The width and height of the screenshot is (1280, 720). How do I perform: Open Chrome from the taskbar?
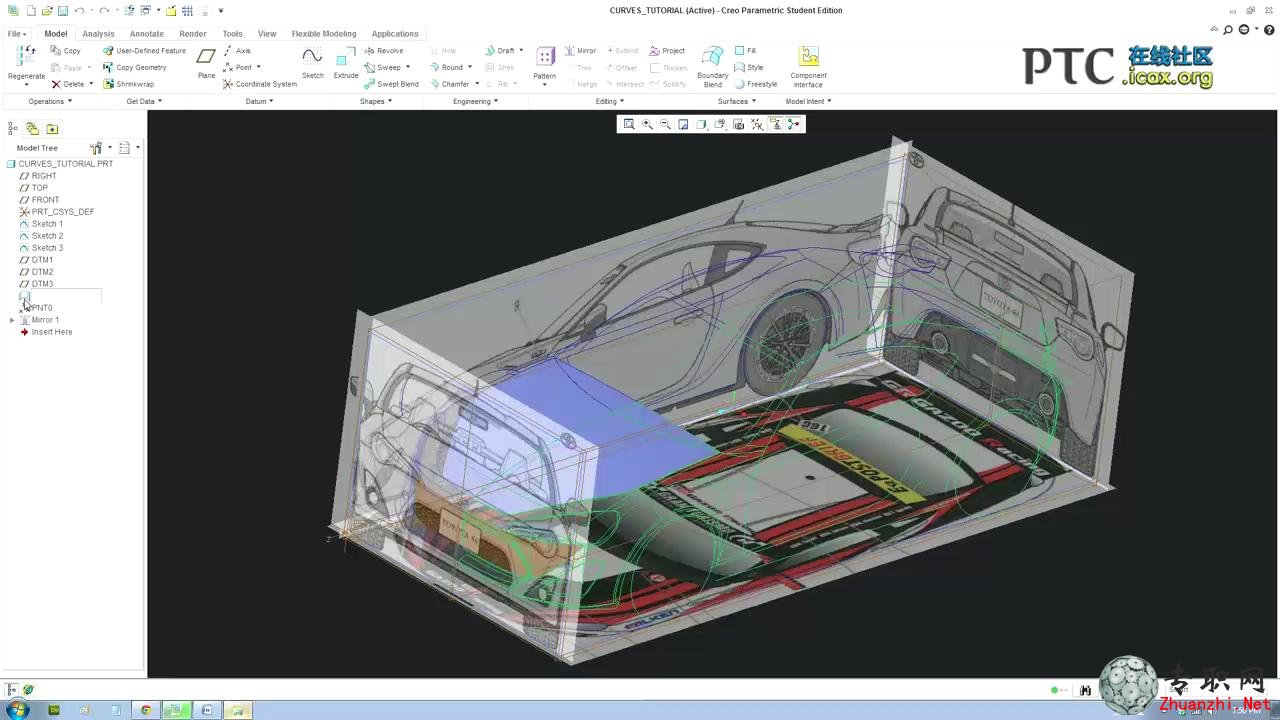pyautogui.click(x=146, y=710)
